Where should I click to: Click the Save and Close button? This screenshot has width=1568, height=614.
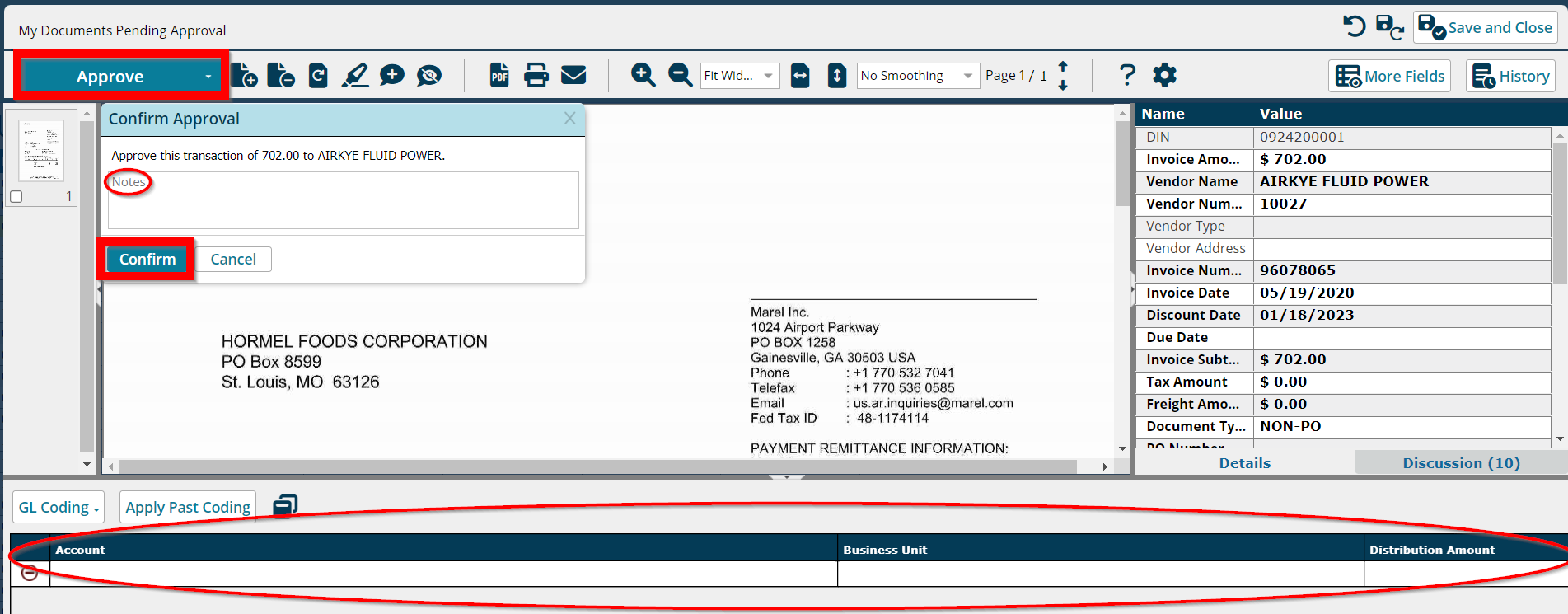pyautogui.click(x=1485, y=28)
